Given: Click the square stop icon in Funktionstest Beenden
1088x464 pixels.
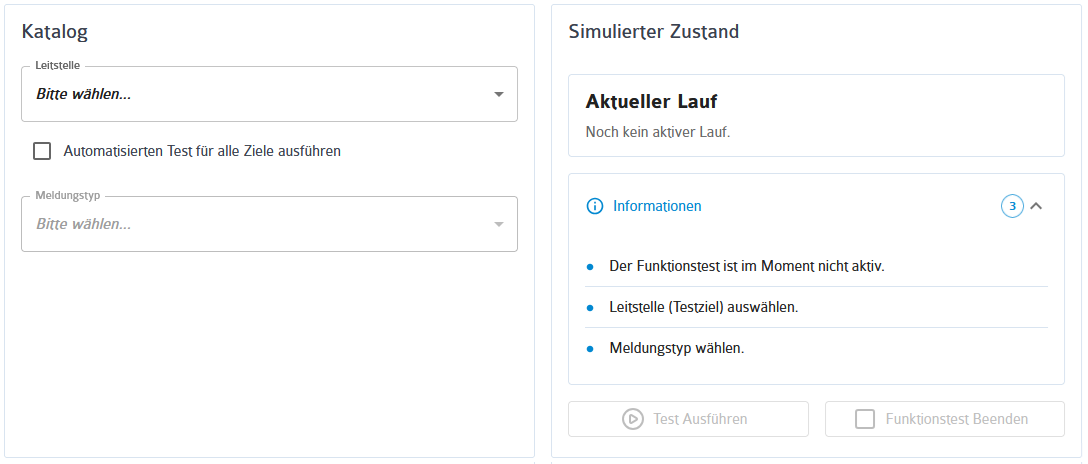Looking at the screenshot, I should [x=865, y=419].
